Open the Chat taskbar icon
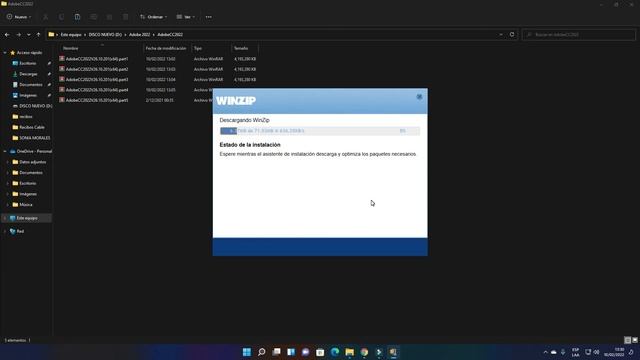 coord(305,352)
